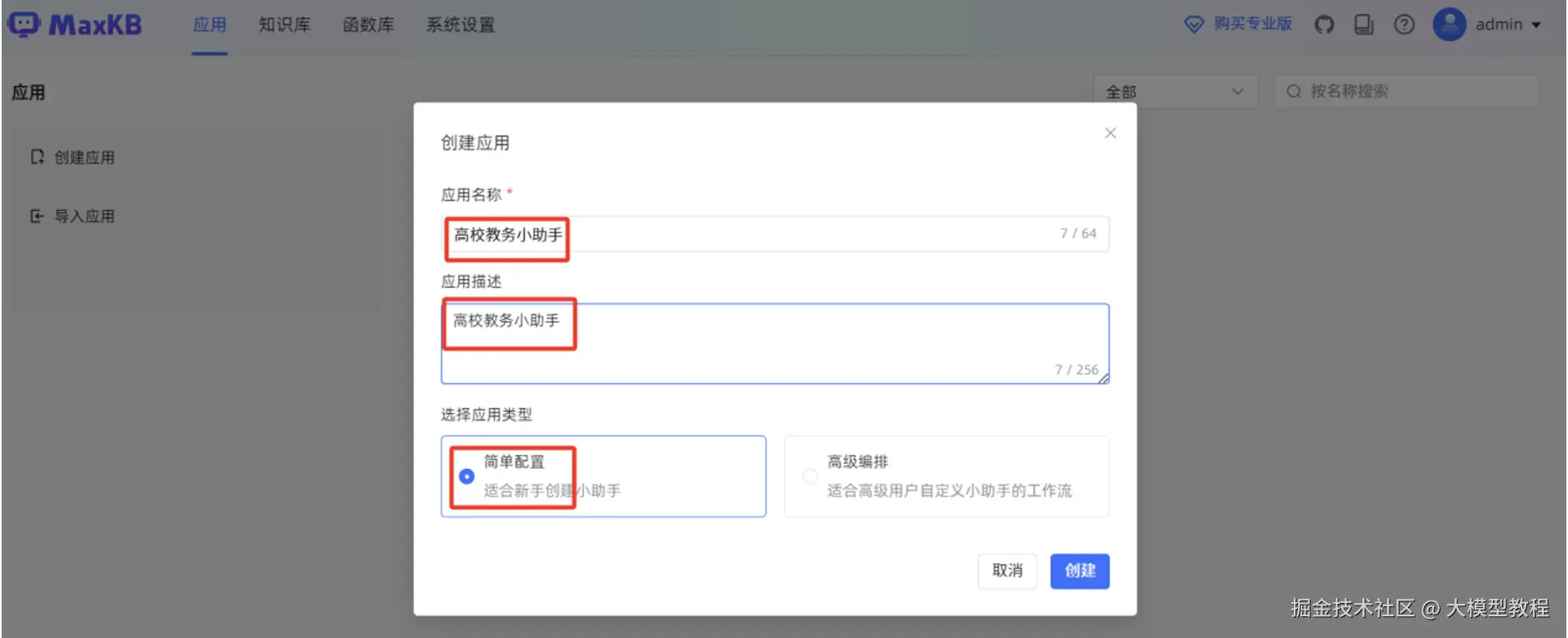Screen dimensions: 1568x638
Task: Select the 高级编排 radio button
Action: (810, 476)
